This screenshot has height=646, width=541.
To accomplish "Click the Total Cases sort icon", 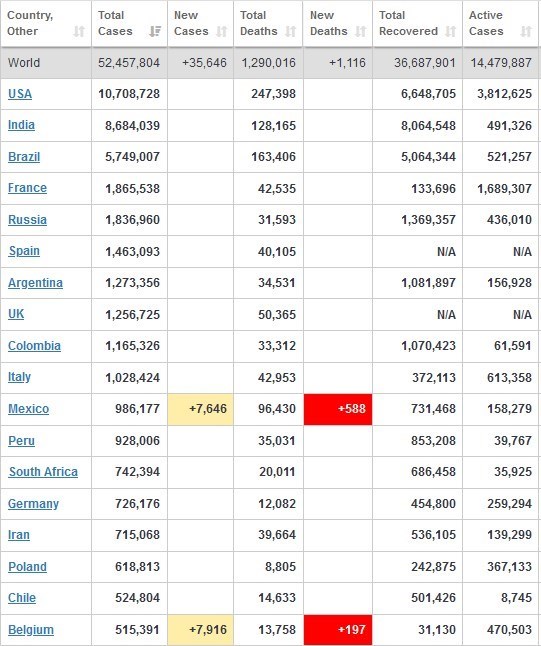I will (x=155, y=31).
